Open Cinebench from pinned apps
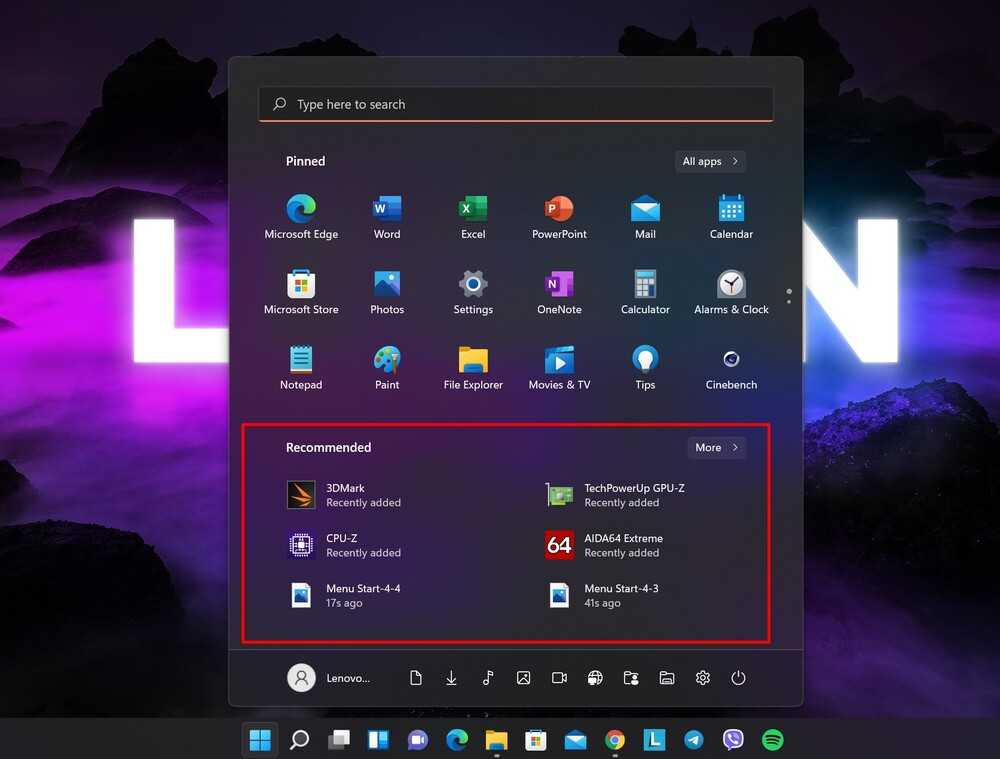 (x=731, y=360)
